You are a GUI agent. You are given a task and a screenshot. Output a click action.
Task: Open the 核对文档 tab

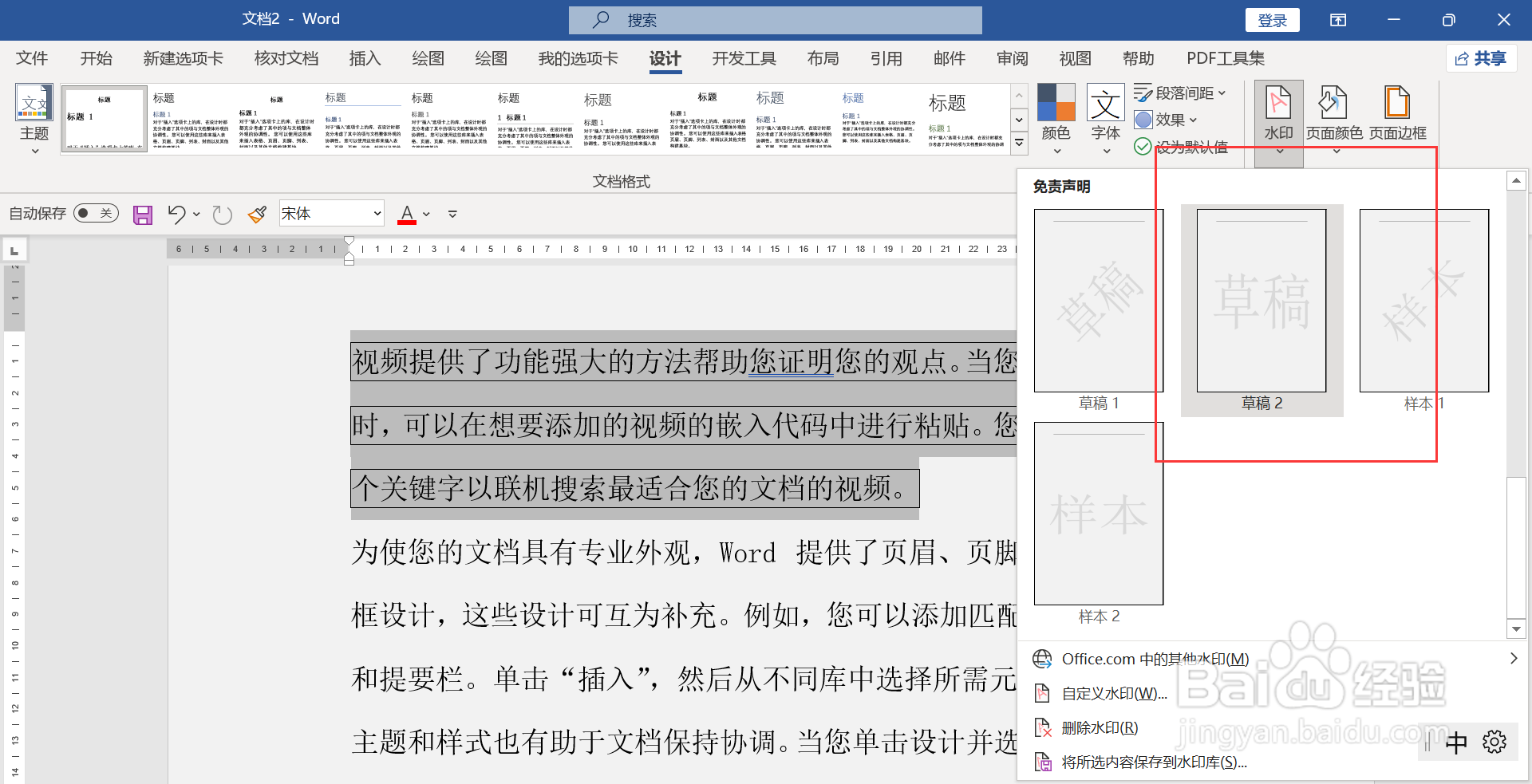point(286,58)
